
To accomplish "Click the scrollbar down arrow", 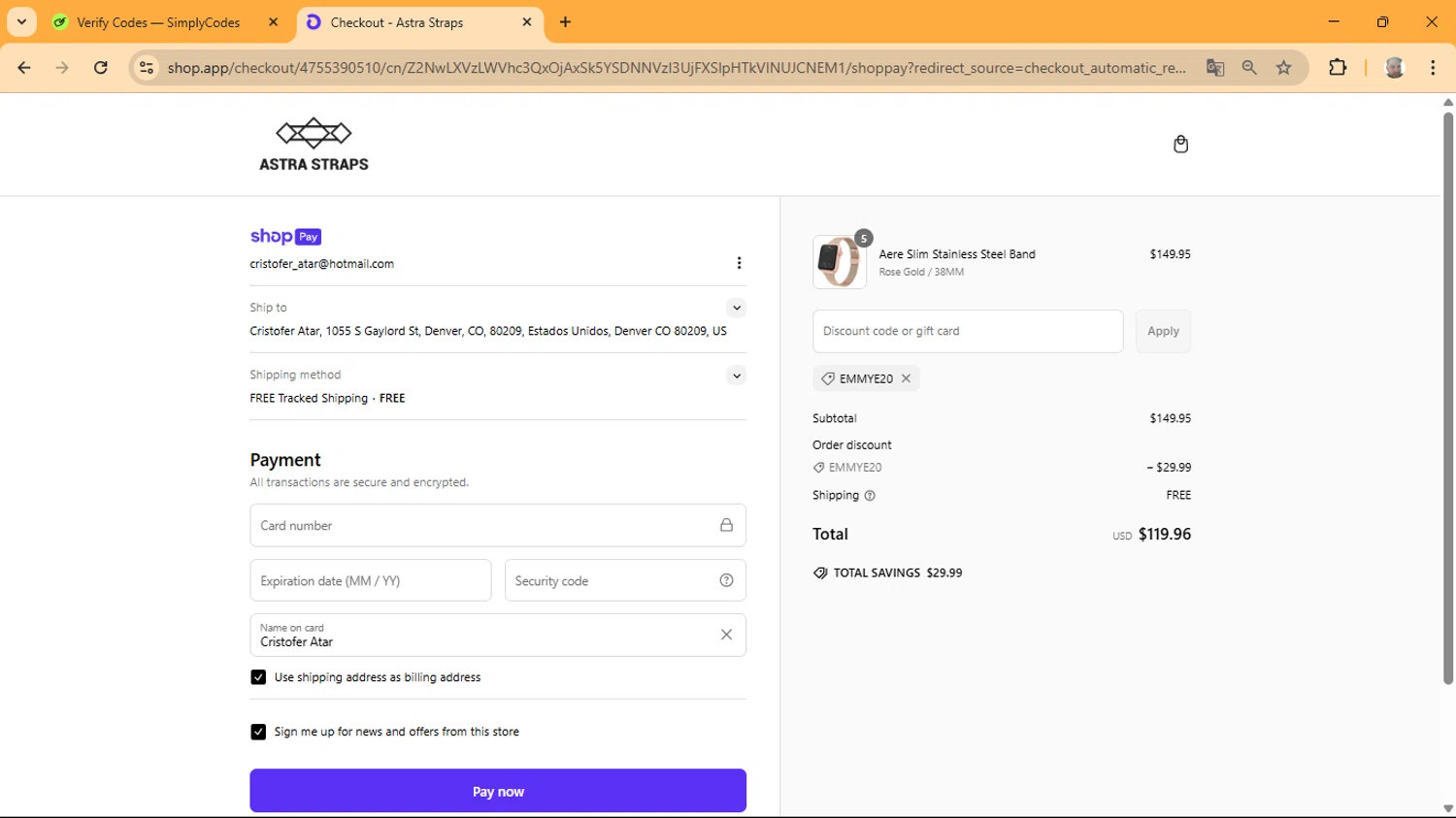I will (x=1447, y=808).
